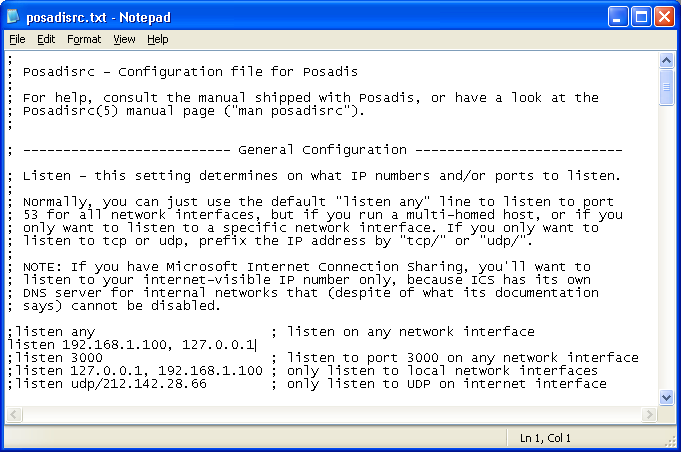681x452 pixels.
Task: Open the File menu
Action: pos(17,39)
